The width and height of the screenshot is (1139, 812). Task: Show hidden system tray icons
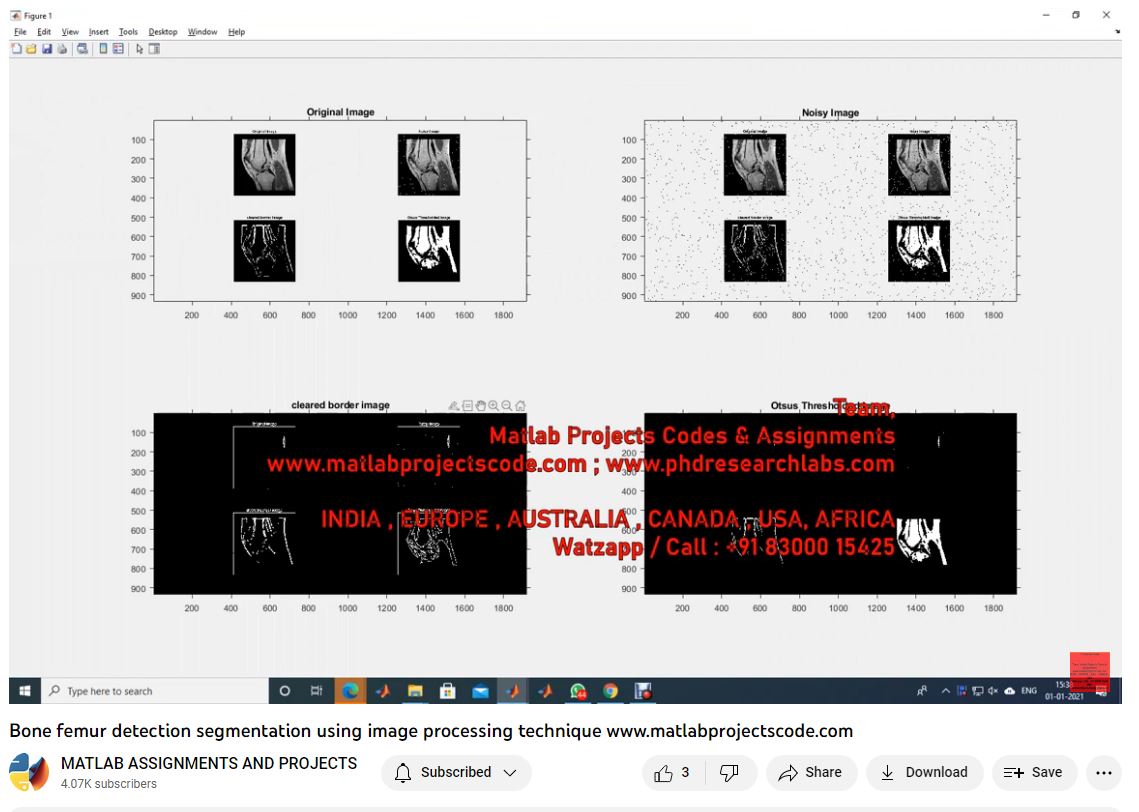pos(945,691)
